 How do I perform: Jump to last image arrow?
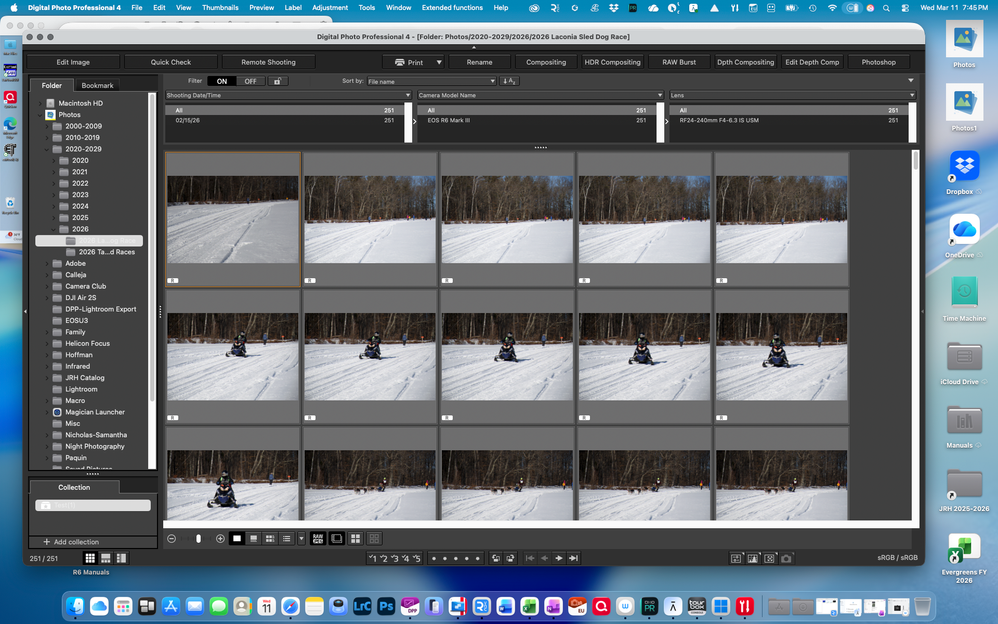pos(573,558)
